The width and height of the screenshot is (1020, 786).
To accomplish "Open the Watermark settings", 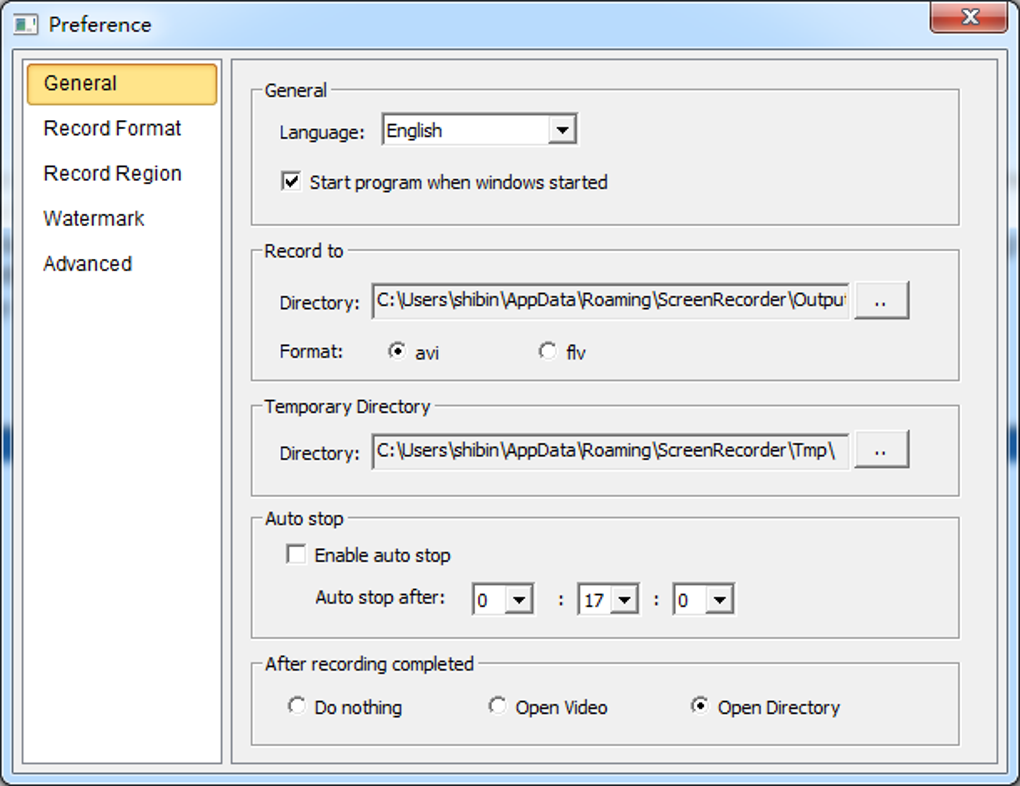I will click(94, 219).
